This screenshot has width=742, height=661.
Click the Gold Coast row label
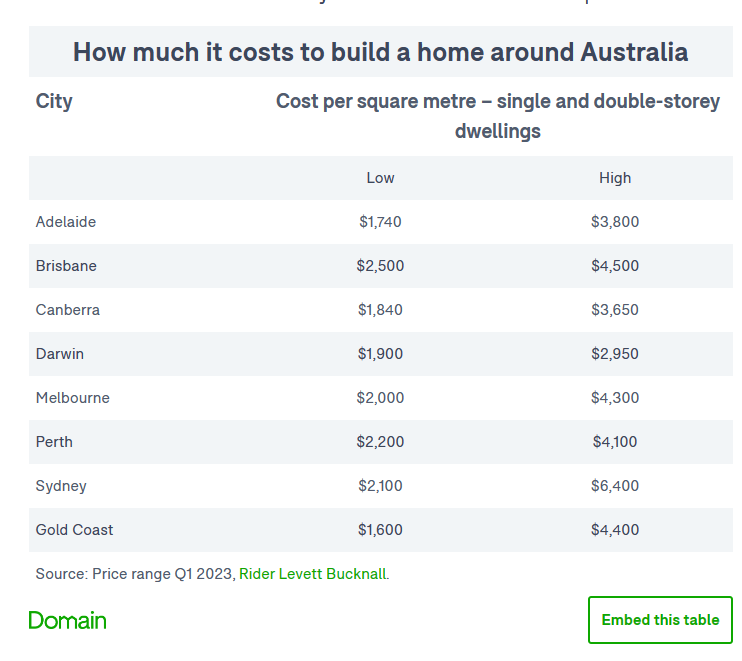pos(74,530)
